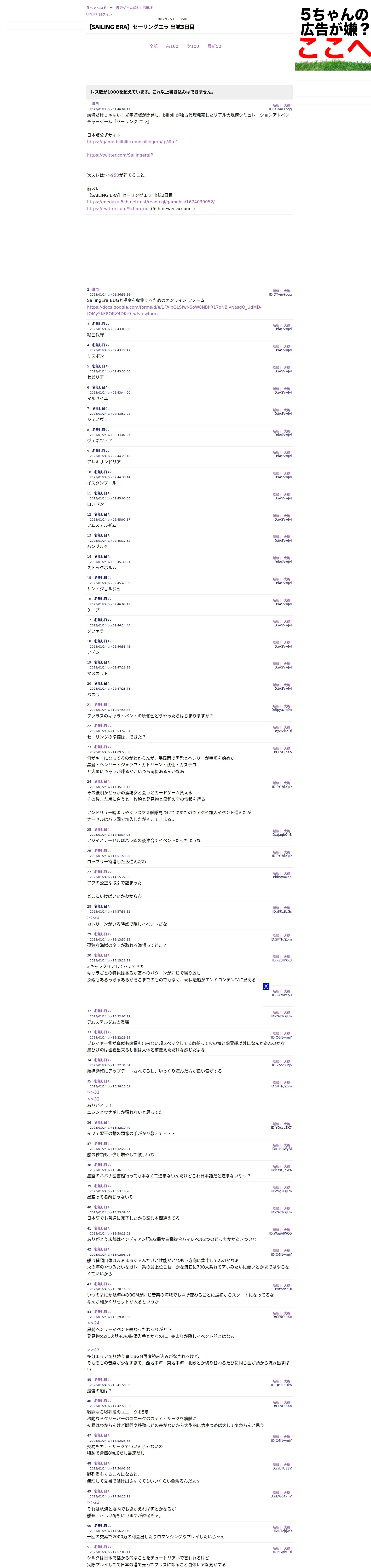Click the text アムステルダムの漁場 in post 32
Image resolution: width=371 pixels, height=1568 pixels.
pos(108,1022)
